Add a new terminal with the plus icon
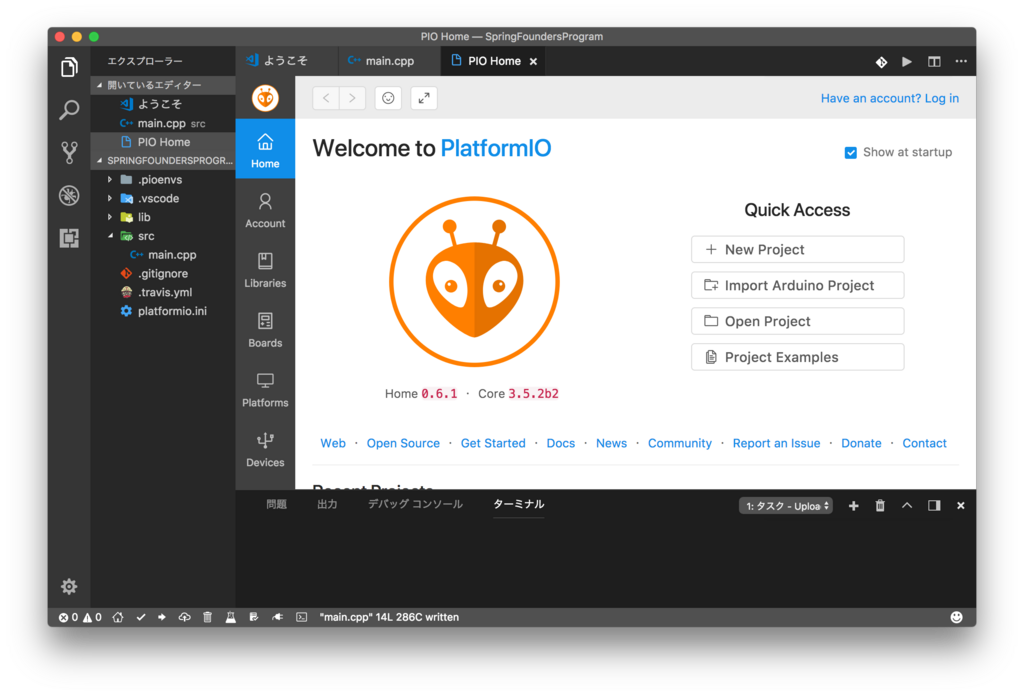The height and width of the screenshot is (695, 1024). point(854,506)
